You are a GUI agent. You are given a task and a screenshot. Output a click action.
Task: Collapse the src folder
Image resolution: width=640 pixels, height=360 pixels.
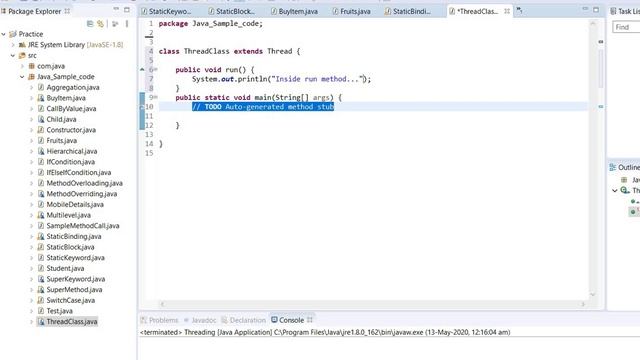13,55
